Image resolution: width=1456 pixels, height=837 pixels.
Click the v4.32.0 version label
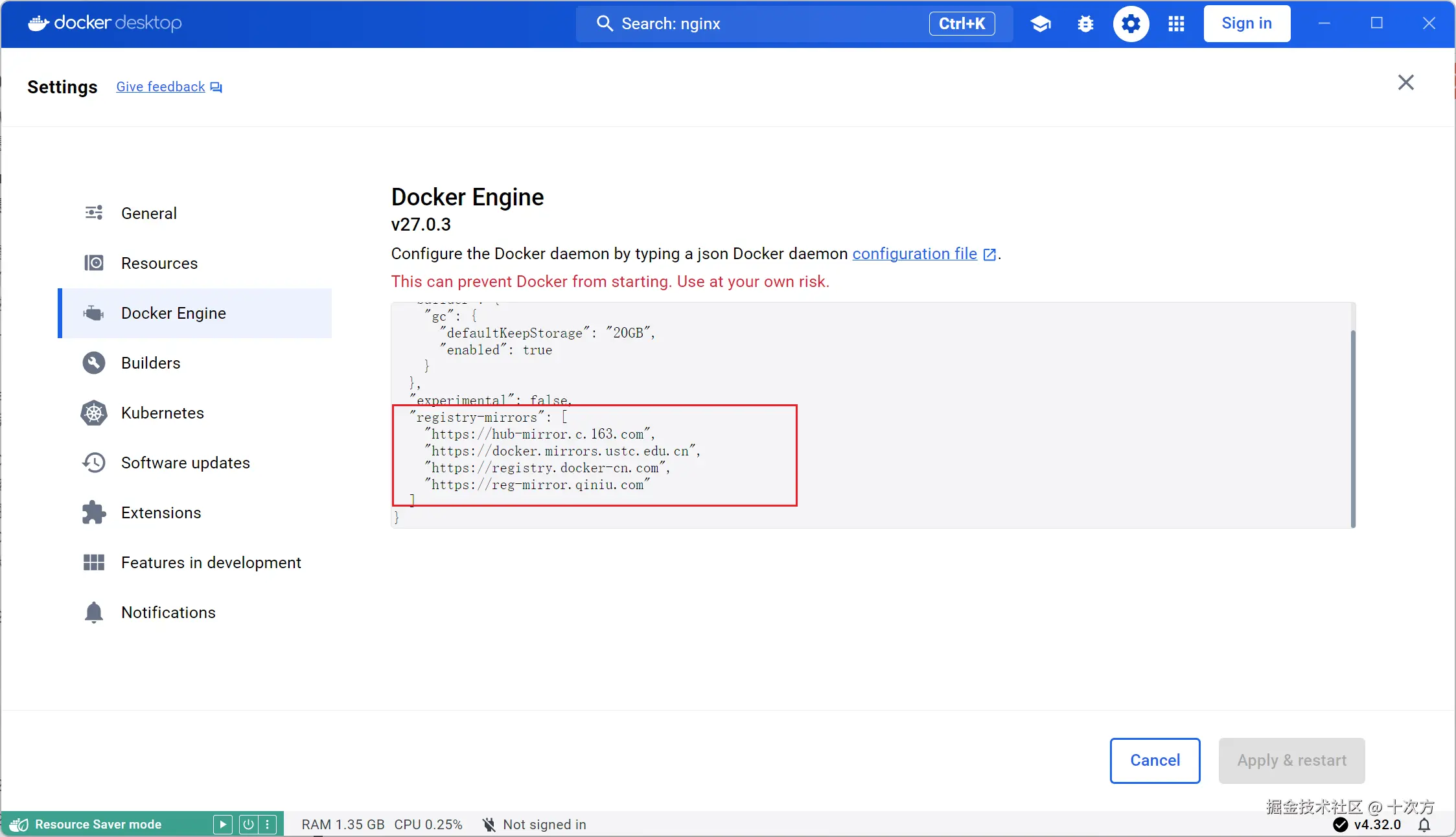(x=1378, y=825)
